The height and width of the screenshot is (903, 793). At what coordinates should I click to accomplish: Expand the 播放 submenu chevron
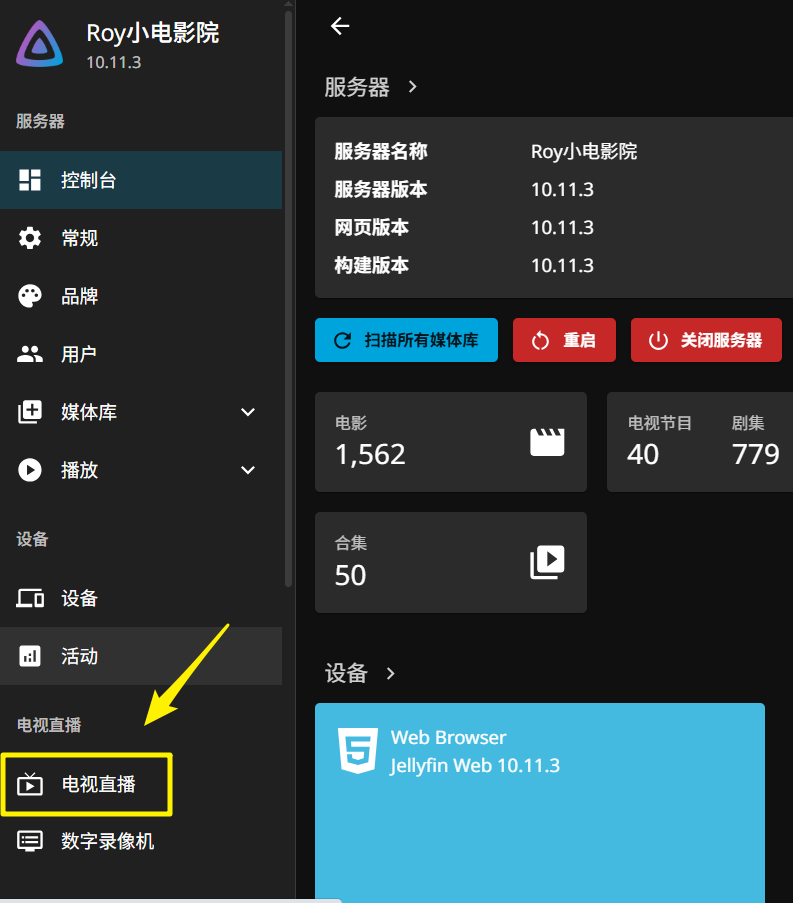pos(248,470)
